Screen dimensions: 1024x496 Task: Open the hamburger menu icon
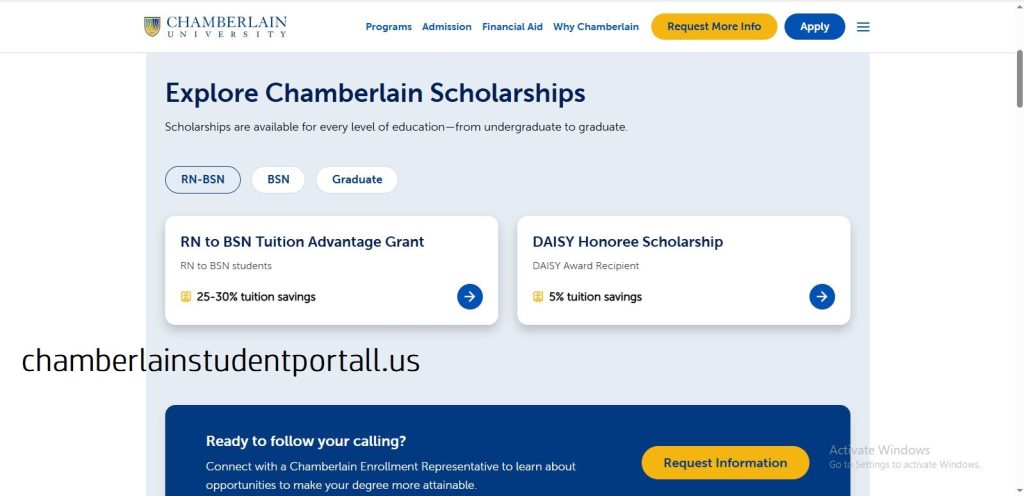tap(863, 27)
